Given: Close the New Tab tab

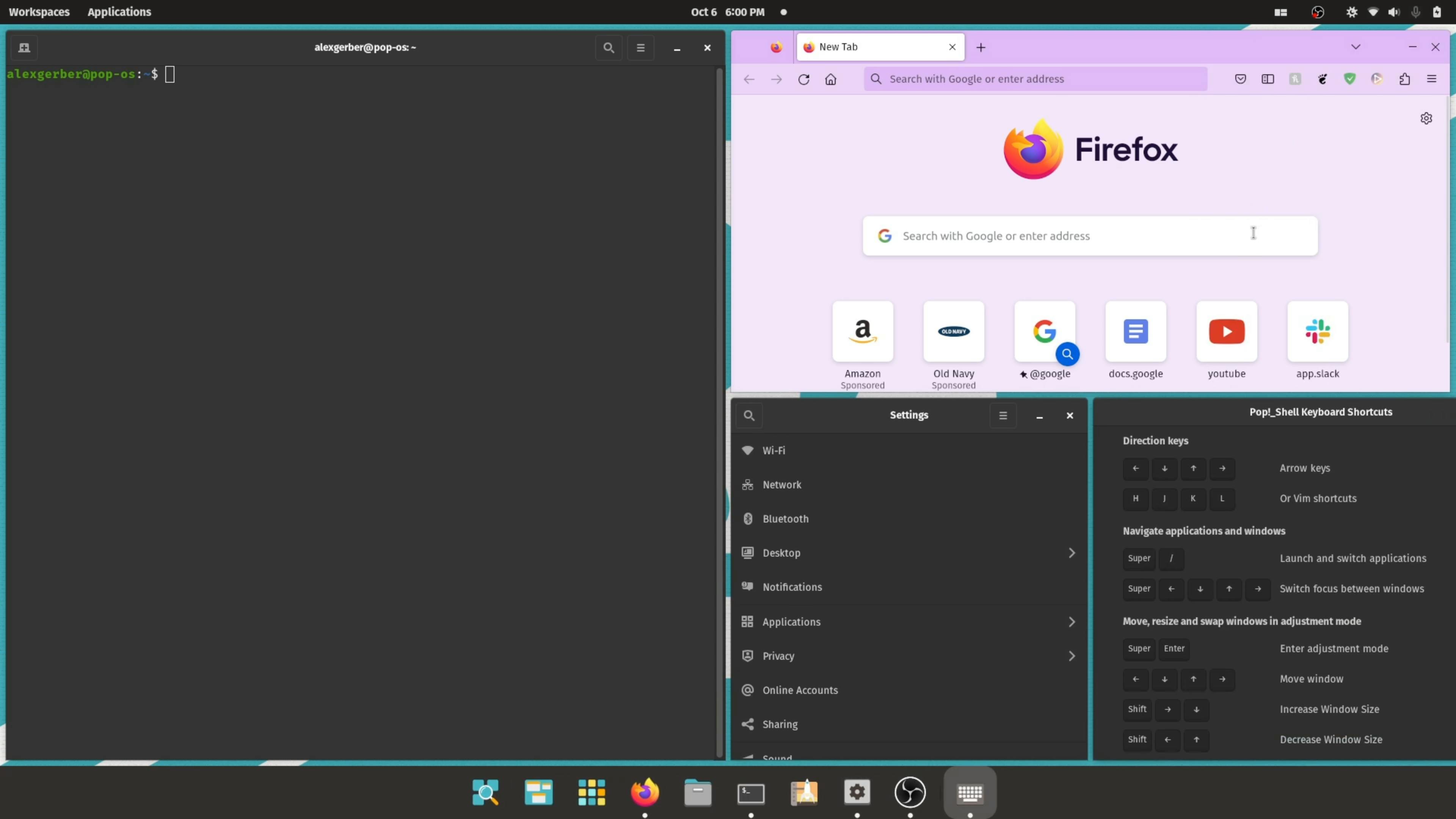Looking at the screenshot, I should coord(952,47).
